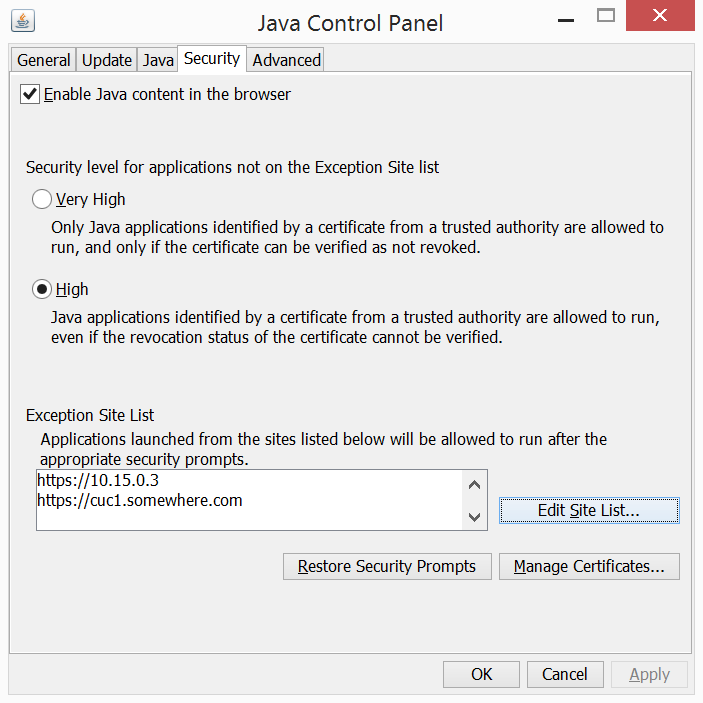703x703 pixels.
Task: Switch to the Update tab
Action: (x=107, y=60)
